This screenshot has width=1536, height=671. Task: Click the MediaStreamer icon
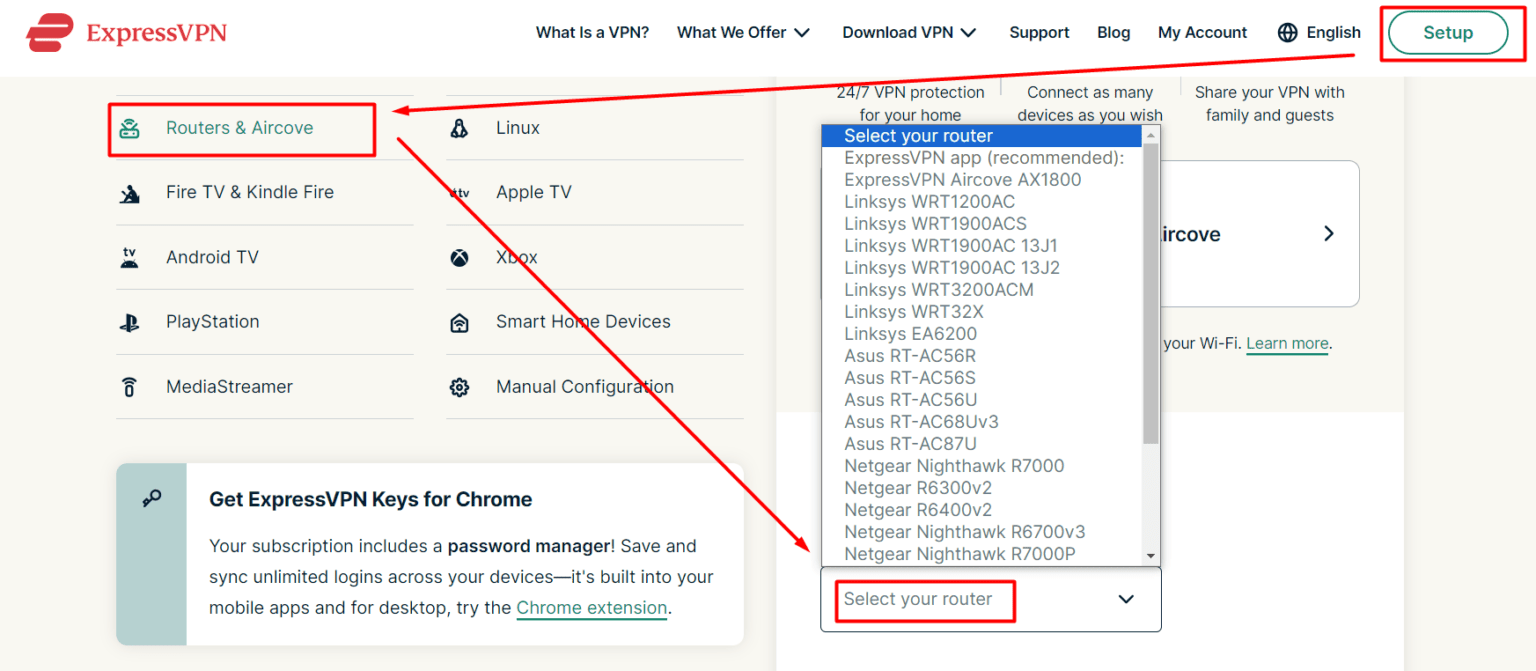pos(129,387)
